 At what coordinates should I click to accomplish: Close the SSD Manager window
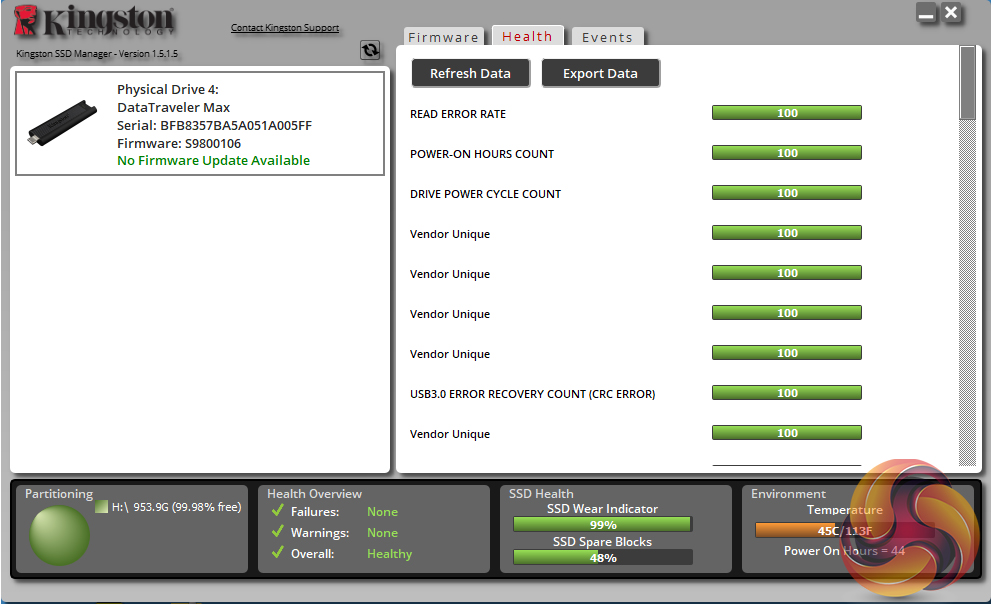951,13
